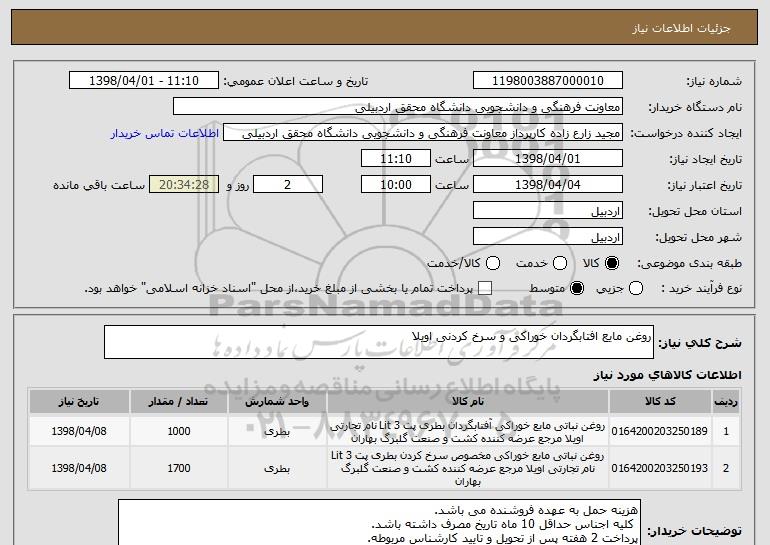This screenshot has width=770, height=545.
Task: Click the بطری unit cell in row 2
Action: click(x=277, y=468)
